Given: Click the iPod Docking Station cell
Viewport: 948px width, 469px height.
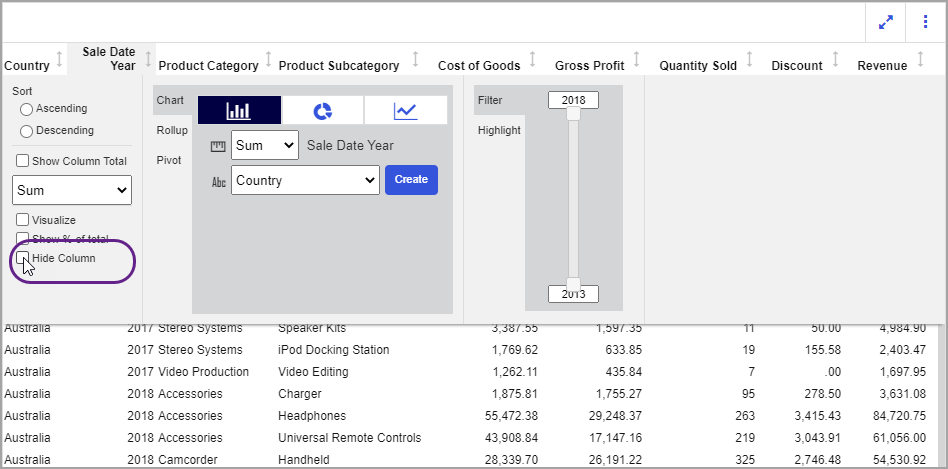Looking at the screenshot, I should (334, 350).
